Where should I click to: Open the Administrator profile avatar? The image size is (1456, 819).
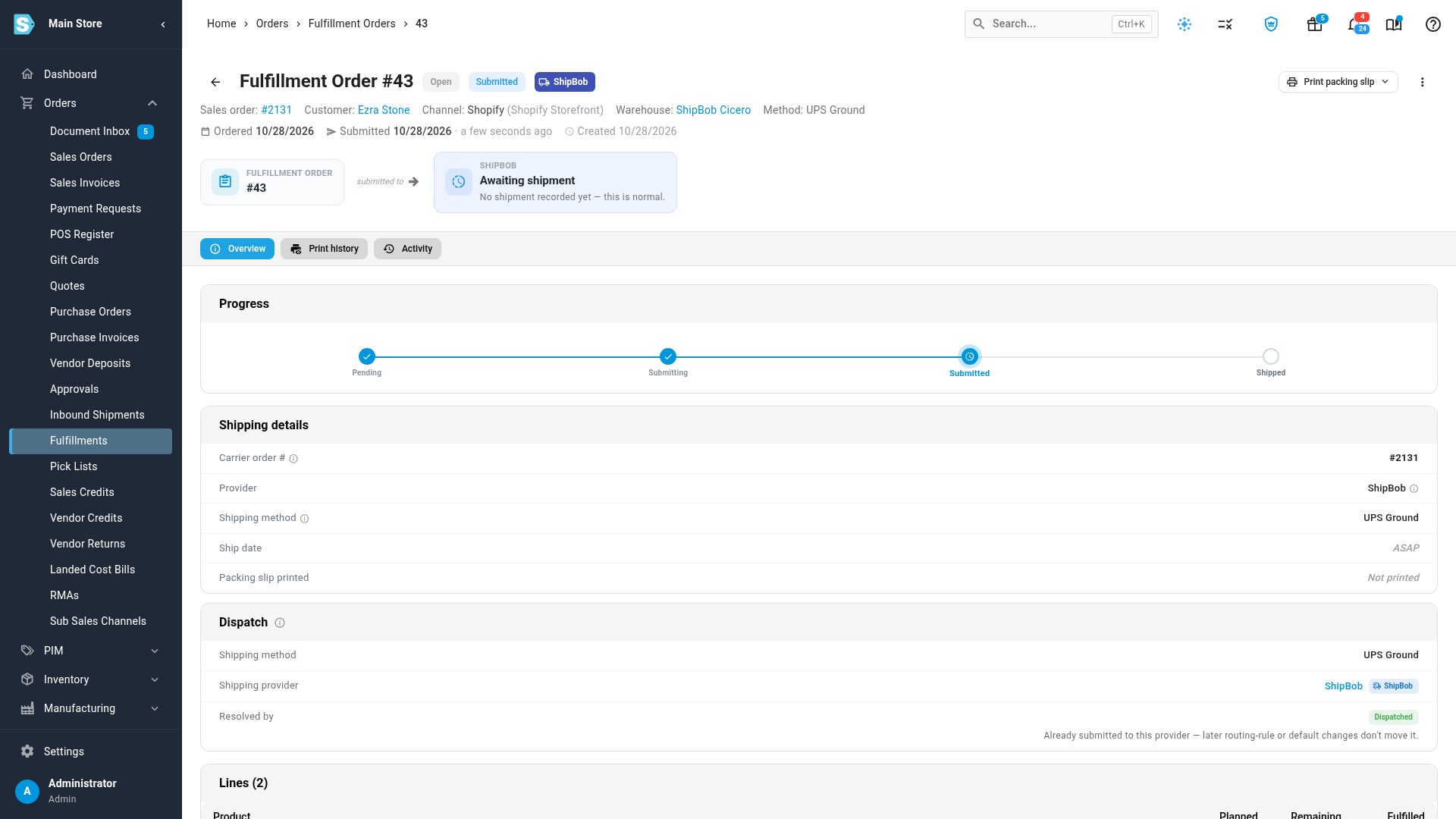tap(27, 791)
